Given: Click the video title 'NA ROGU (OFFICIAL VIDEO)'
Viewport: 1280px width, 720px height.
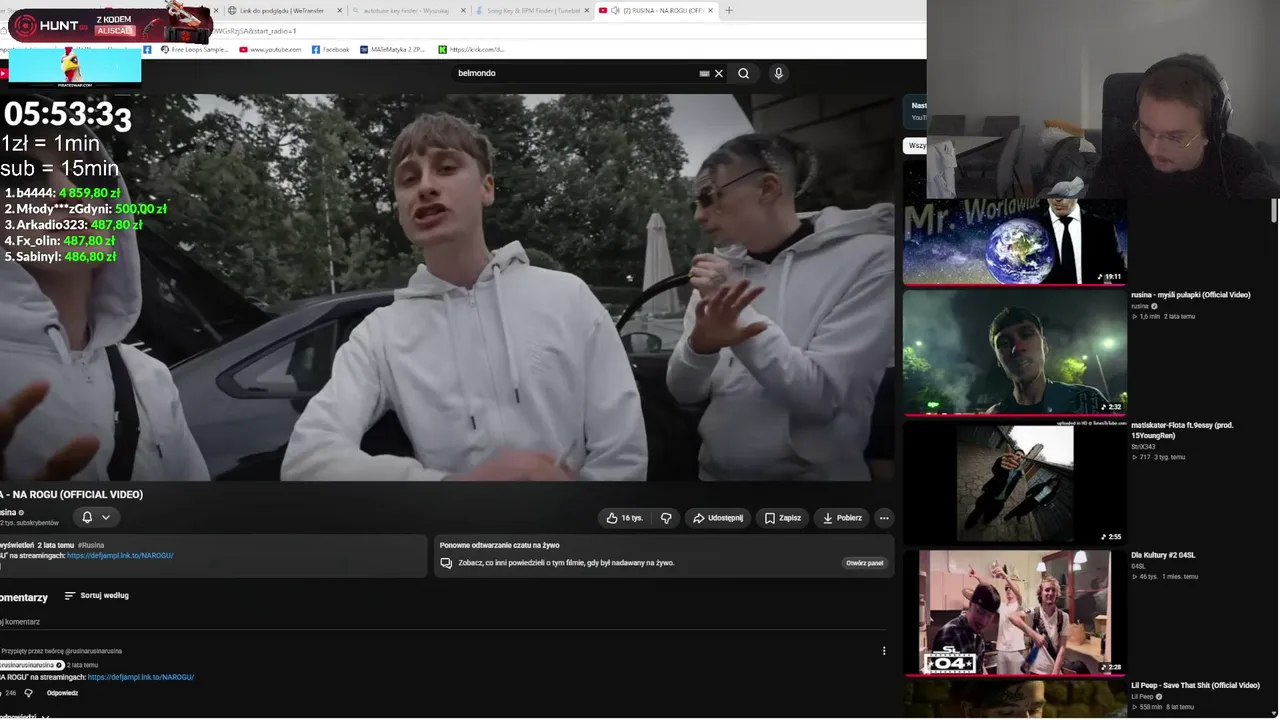Looking at the screenshot, I should [78, 494].
